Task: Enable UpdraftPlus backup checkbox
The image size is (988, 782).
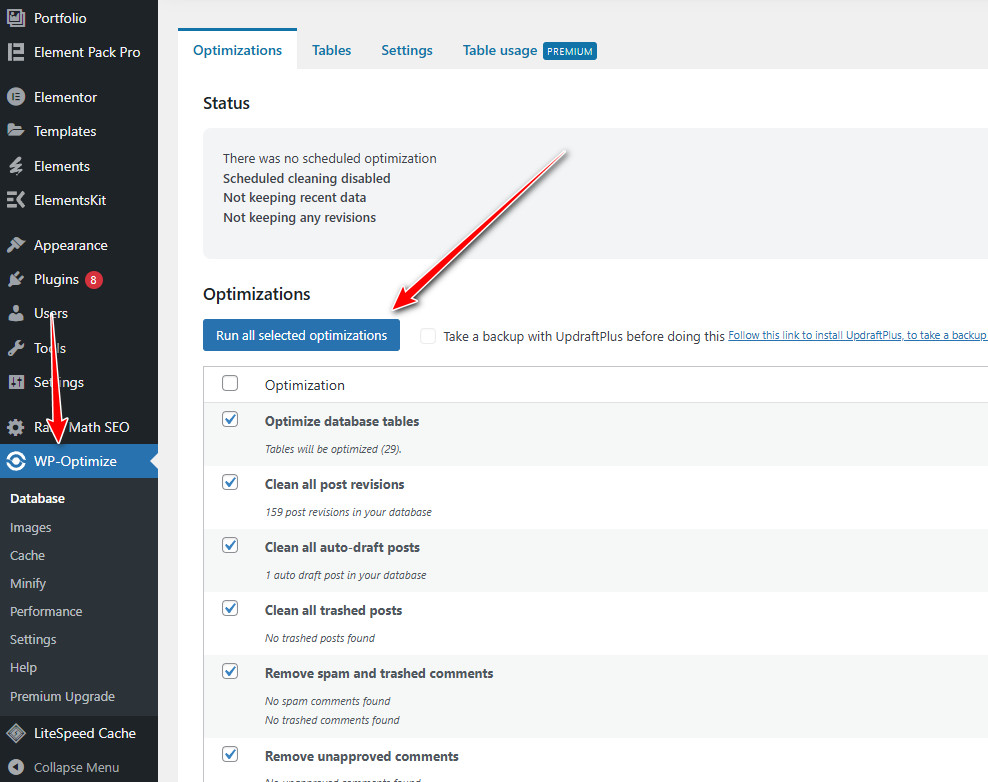Action: pos(428,336)
